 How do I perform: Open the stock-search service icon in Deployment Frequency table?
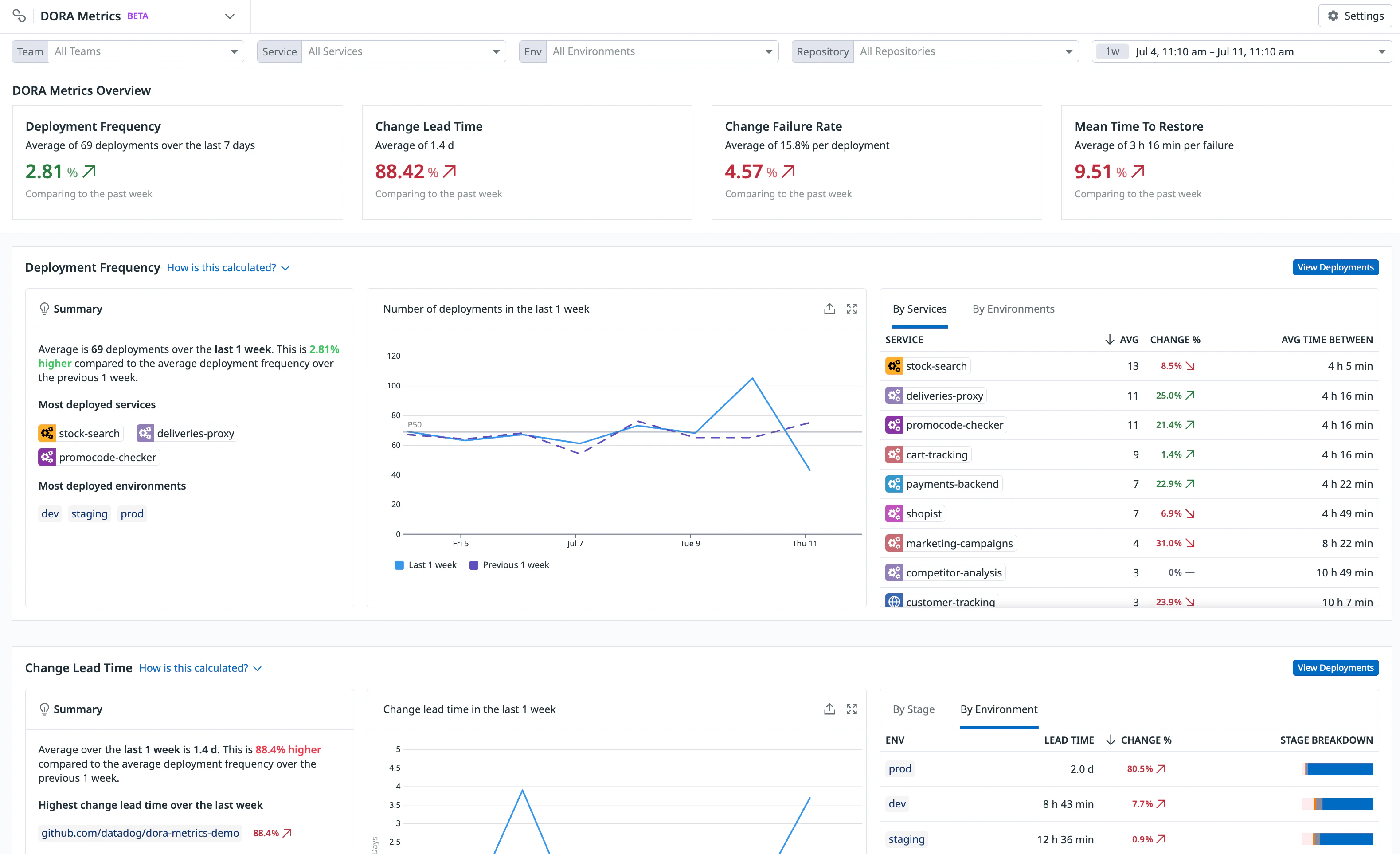(x=894, y=366)
